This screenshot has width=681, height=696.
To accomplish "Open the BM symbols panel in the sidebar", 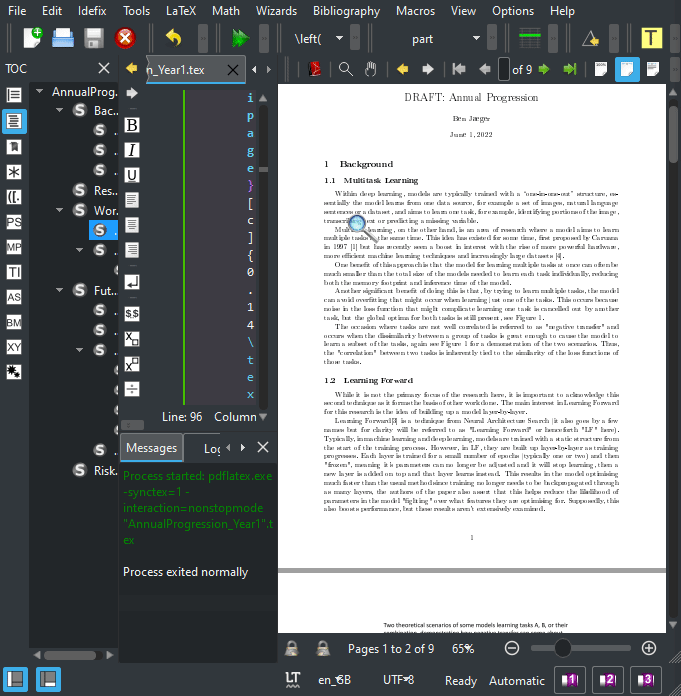I will point(14,322).
